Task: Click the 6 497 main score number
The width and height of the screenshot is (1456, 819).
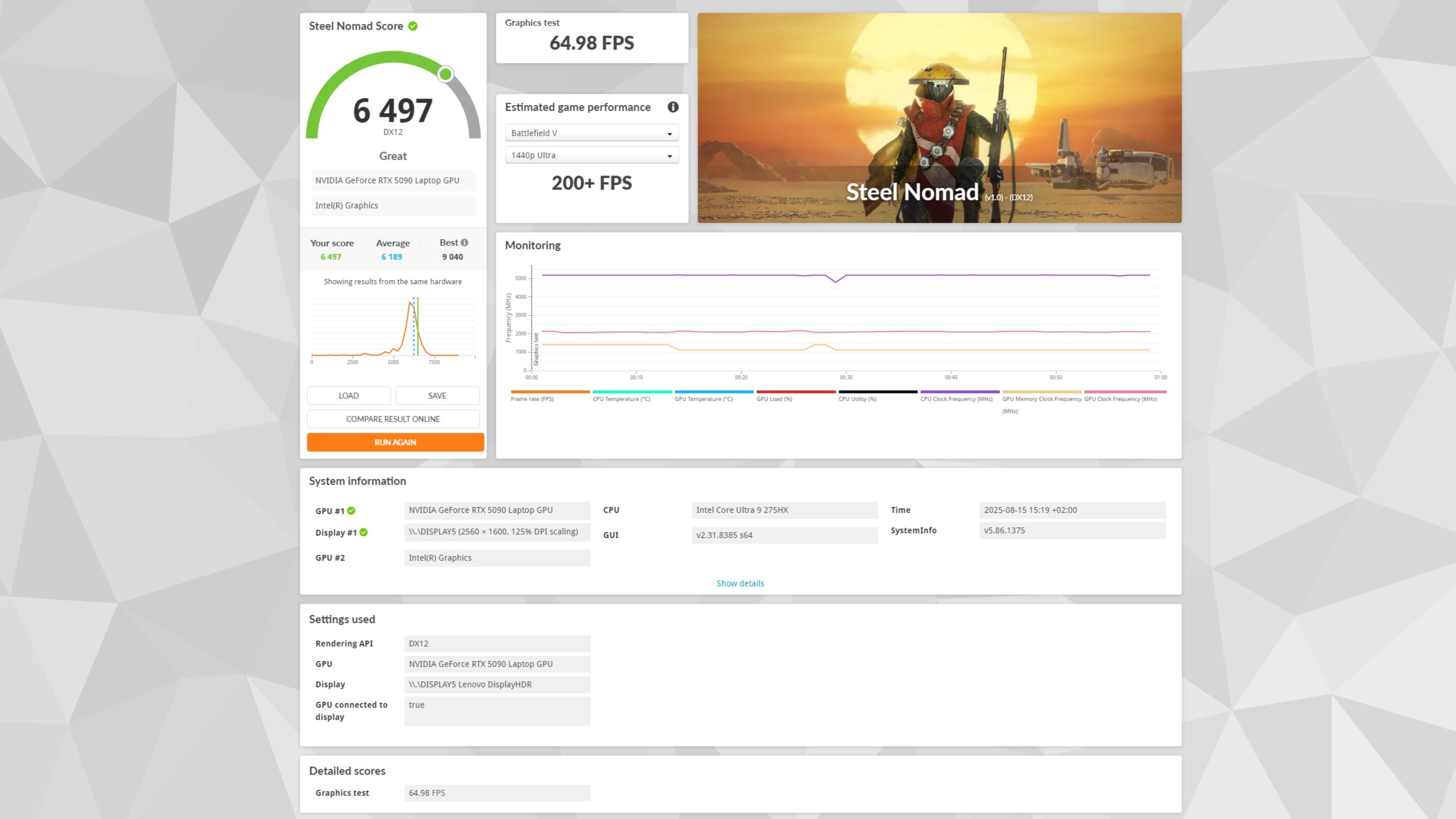Action: 393,110
